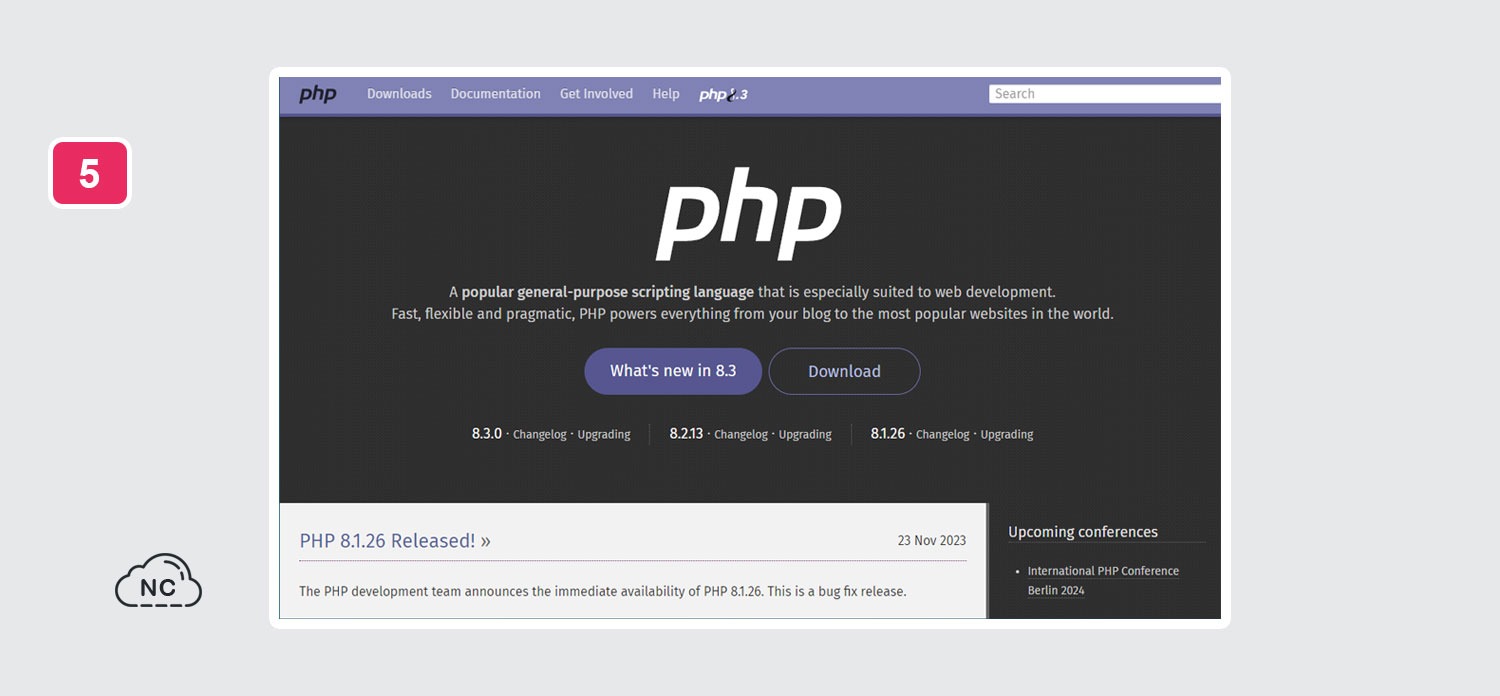This screenshot has width=1500, height=696.
Task: Open the Changelog link for 8.3.0
Action: pos(540,435)
